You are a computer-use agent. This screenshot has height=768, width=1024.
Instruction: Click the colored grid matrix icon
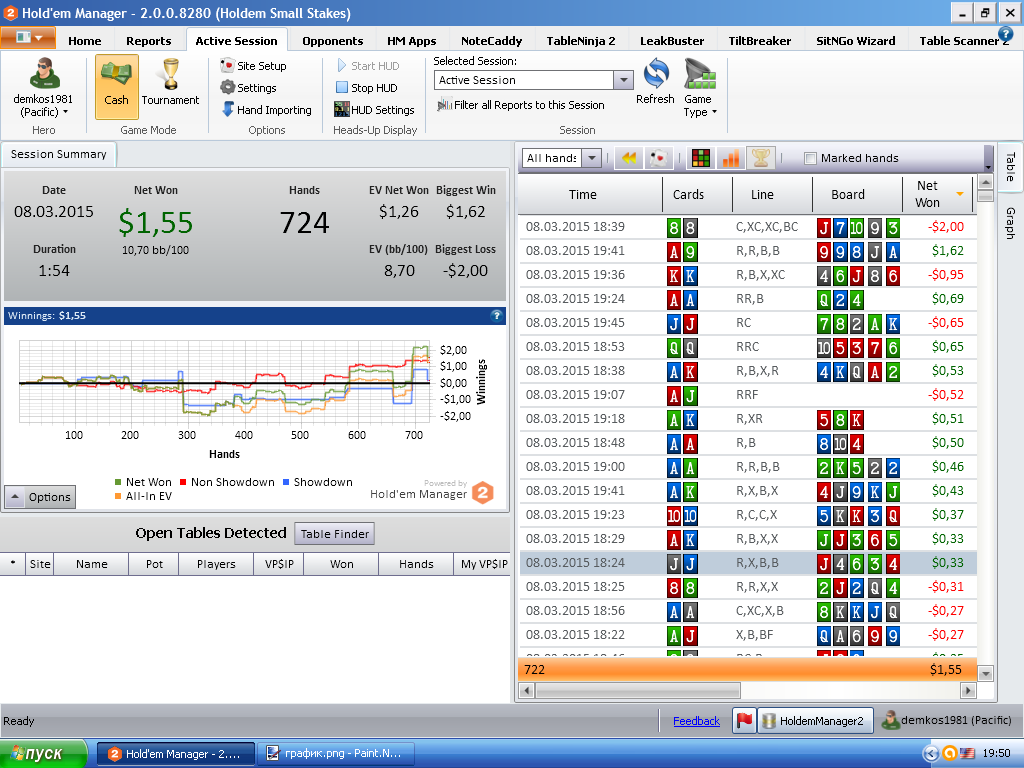click(701, 158)
